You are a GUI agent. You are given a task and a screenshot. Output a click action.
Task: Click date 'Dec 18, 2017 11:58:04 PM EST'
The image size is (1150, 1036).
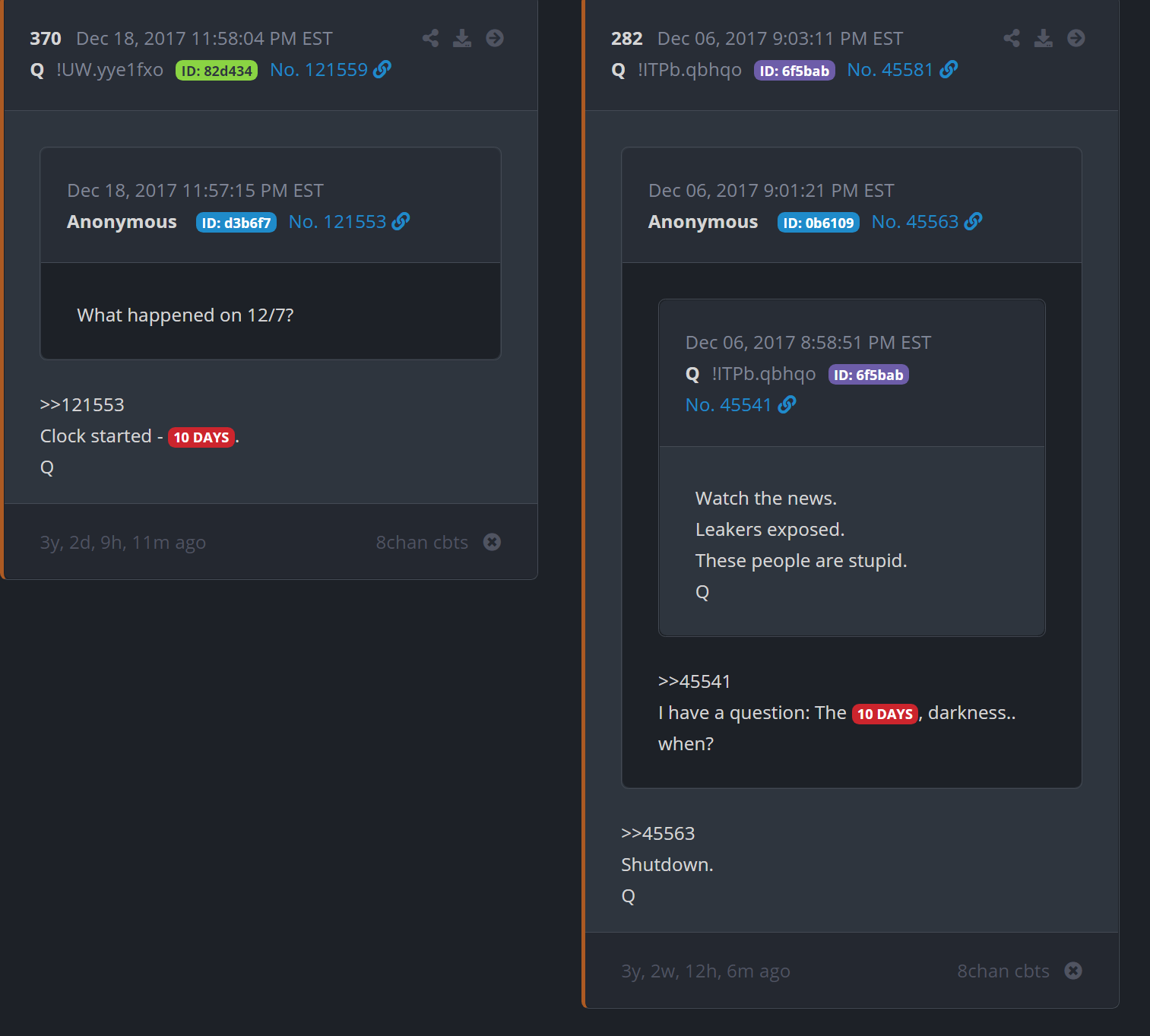pos(204,39)
